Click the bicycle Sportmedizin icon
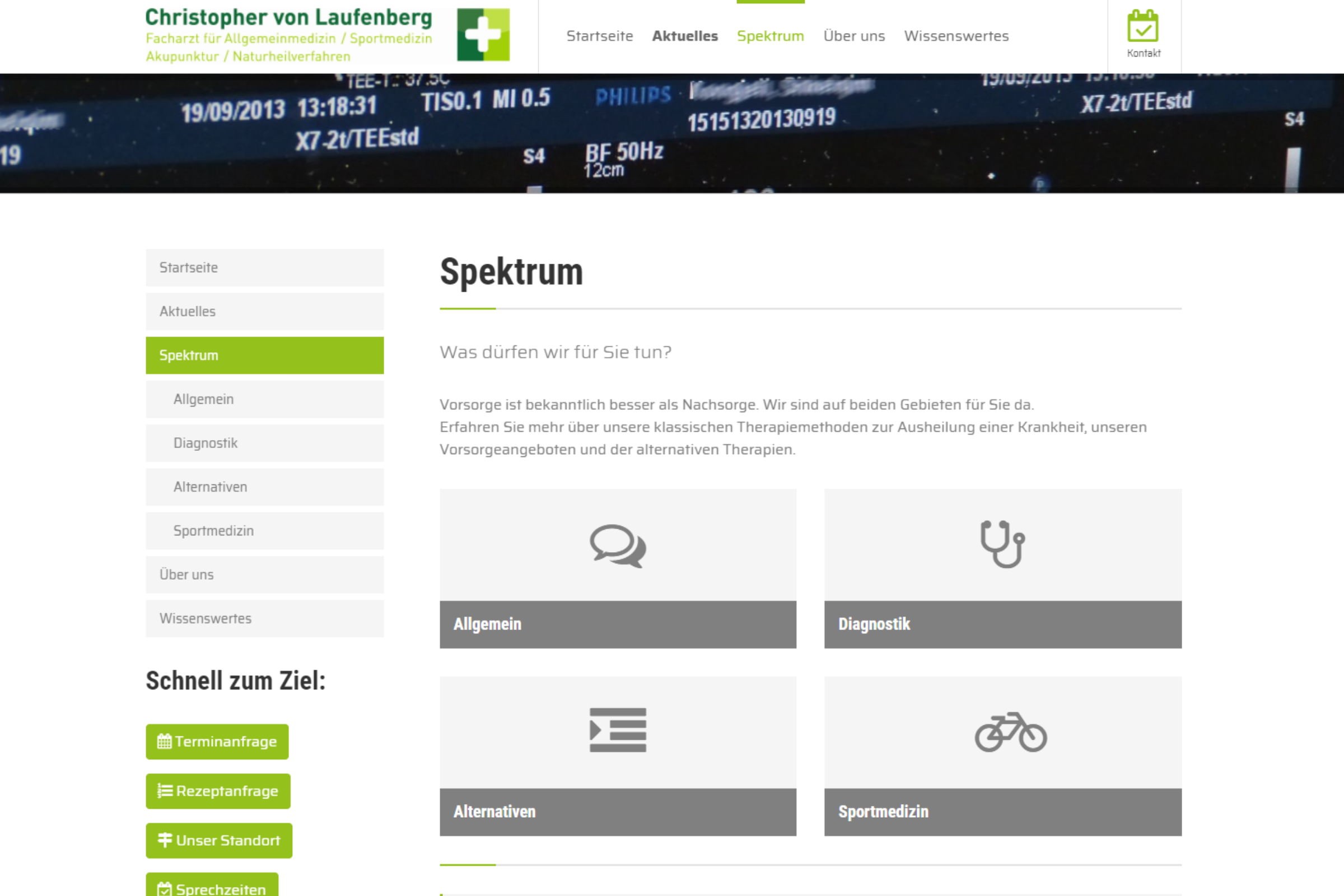This screenshot has height=896, width=1344. coord(1010,732)
